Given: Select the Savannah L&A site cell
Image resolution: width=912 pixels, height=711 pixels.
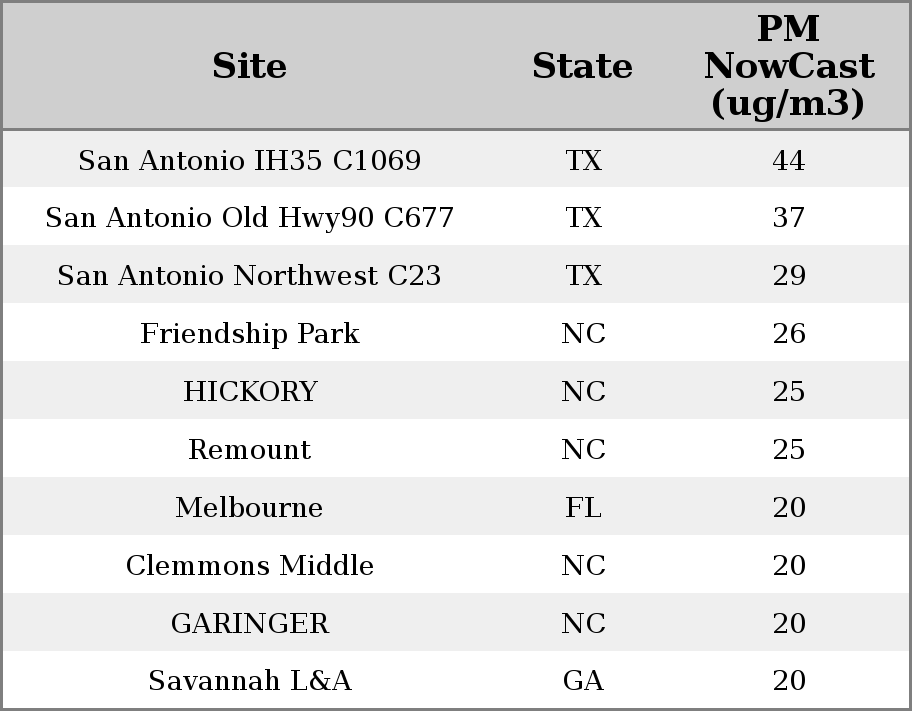Looking at the screenshot, I should (249, 681).
